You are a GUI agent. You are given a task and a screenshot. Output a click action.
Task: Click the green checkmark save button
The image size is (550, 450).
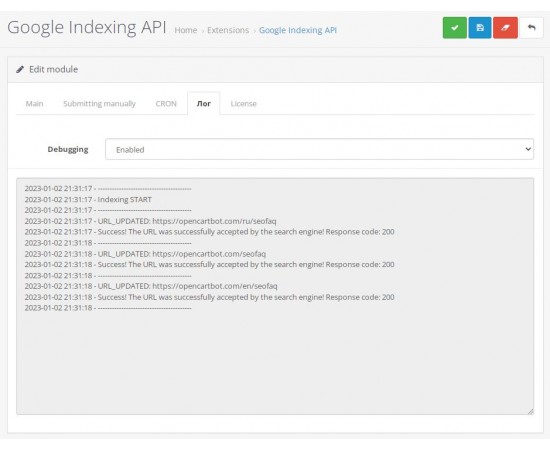click(455, 28)
